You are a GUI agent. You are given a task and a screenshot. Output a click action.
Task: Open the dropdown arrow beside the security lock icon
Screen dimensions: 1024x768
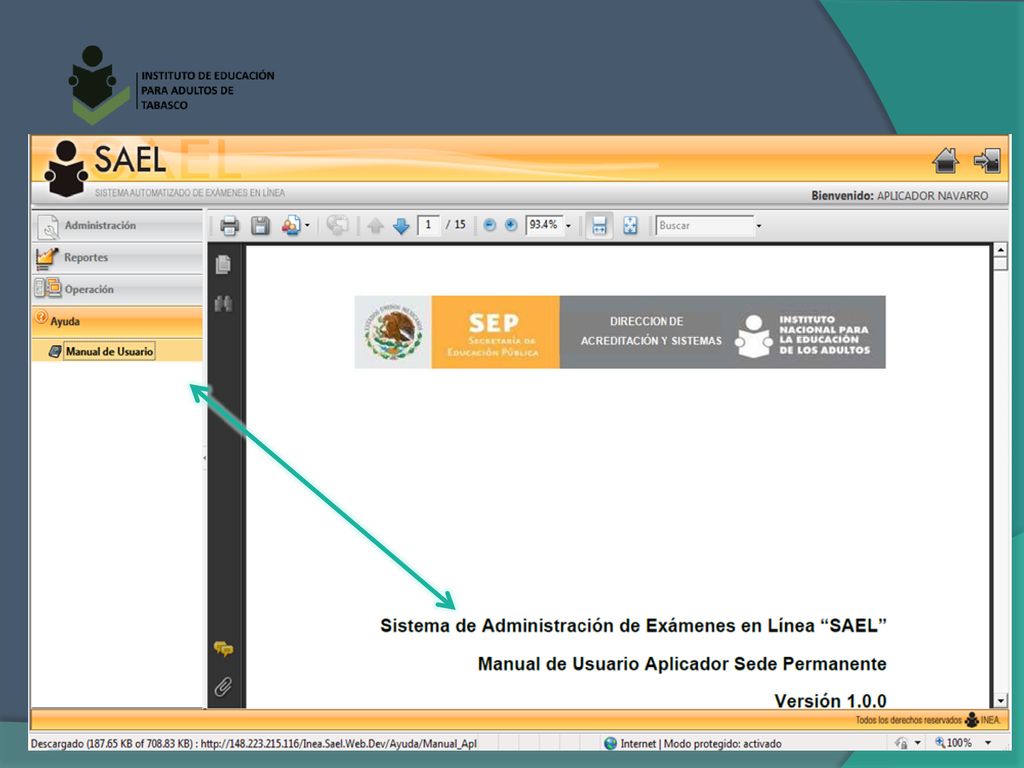[x=918, y=743]
